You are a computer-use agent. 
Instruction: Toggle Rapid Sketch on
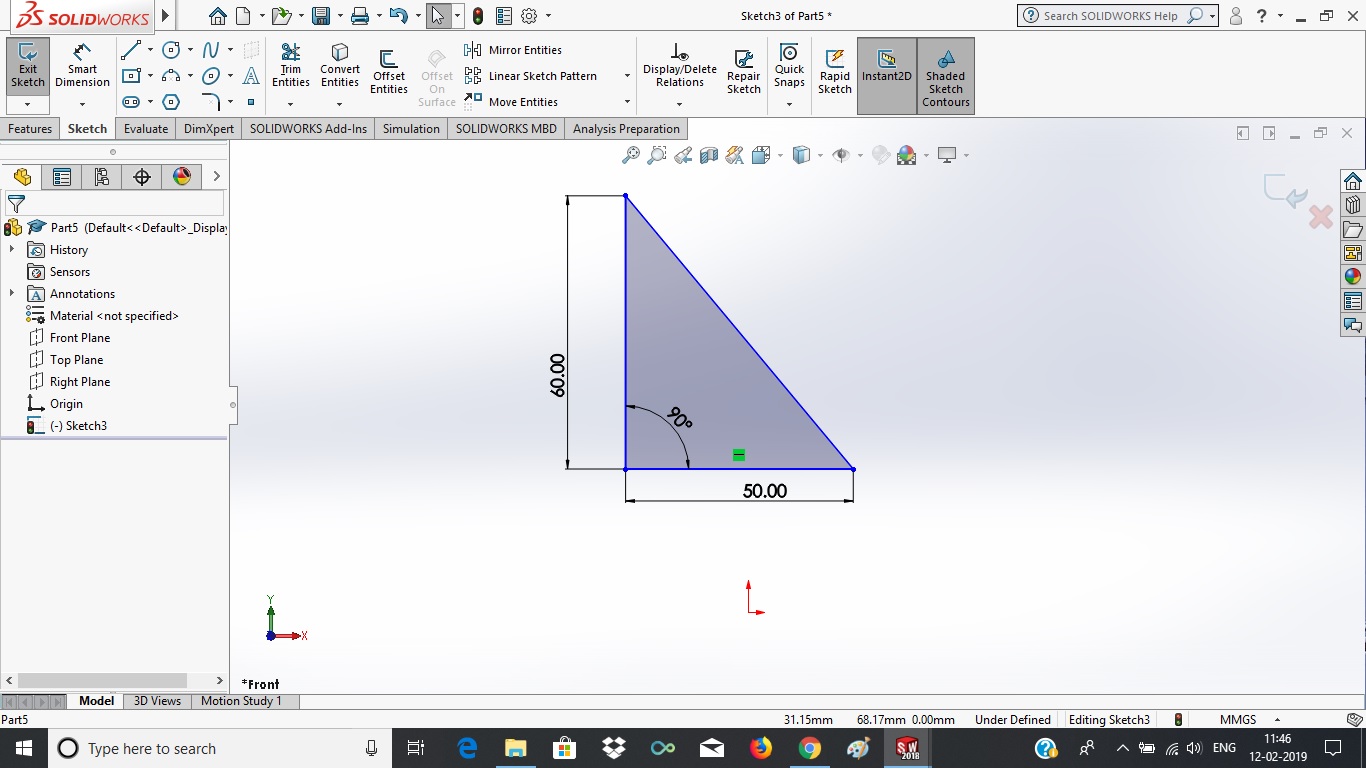click(x=835, y=72)
